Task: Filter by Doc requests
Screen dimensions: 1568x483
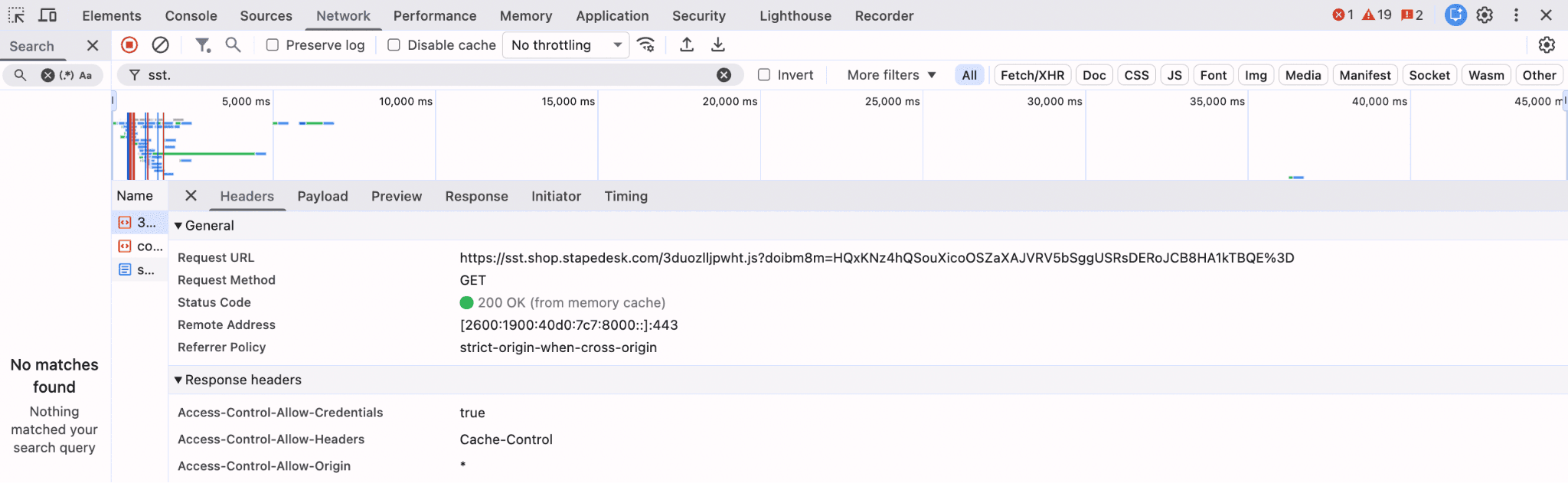Action: click(x=1094, y=75)
